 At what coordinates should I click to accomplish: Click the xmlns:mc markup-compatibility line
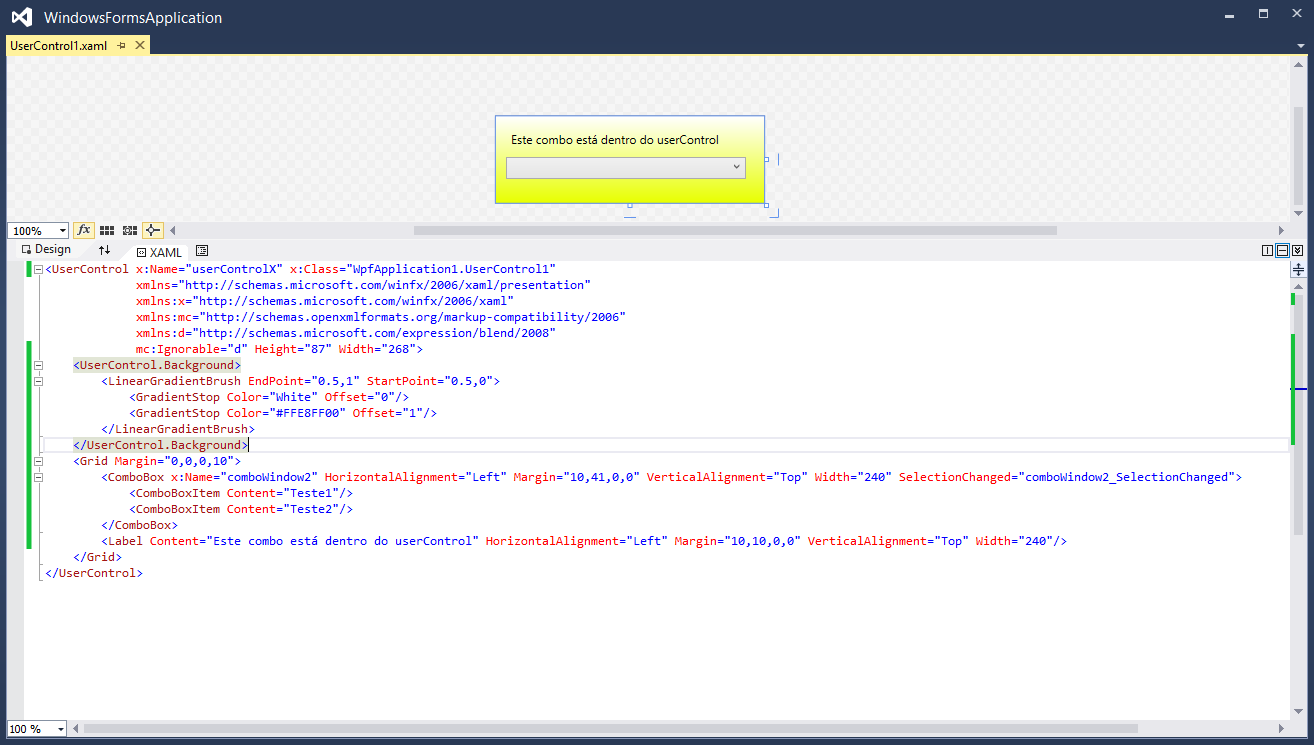381,317
